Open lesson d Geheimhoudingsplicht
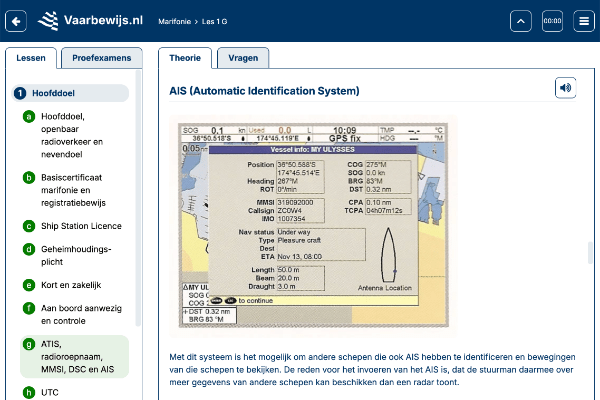Screen dimensions: 600x400 [x=75, y=255]
